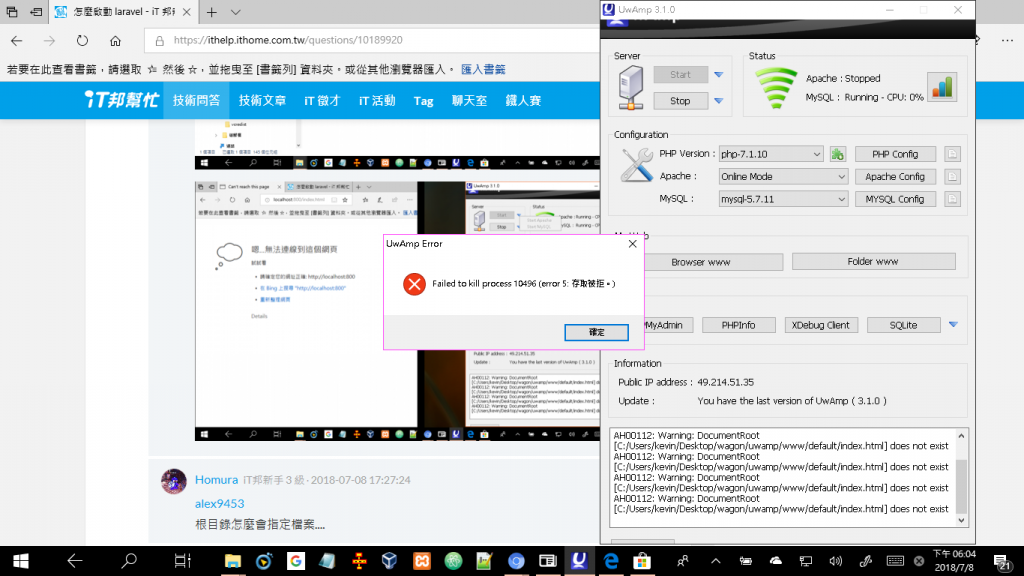
Task: Open the volume control in tray
Action: (x=835, y=561)
